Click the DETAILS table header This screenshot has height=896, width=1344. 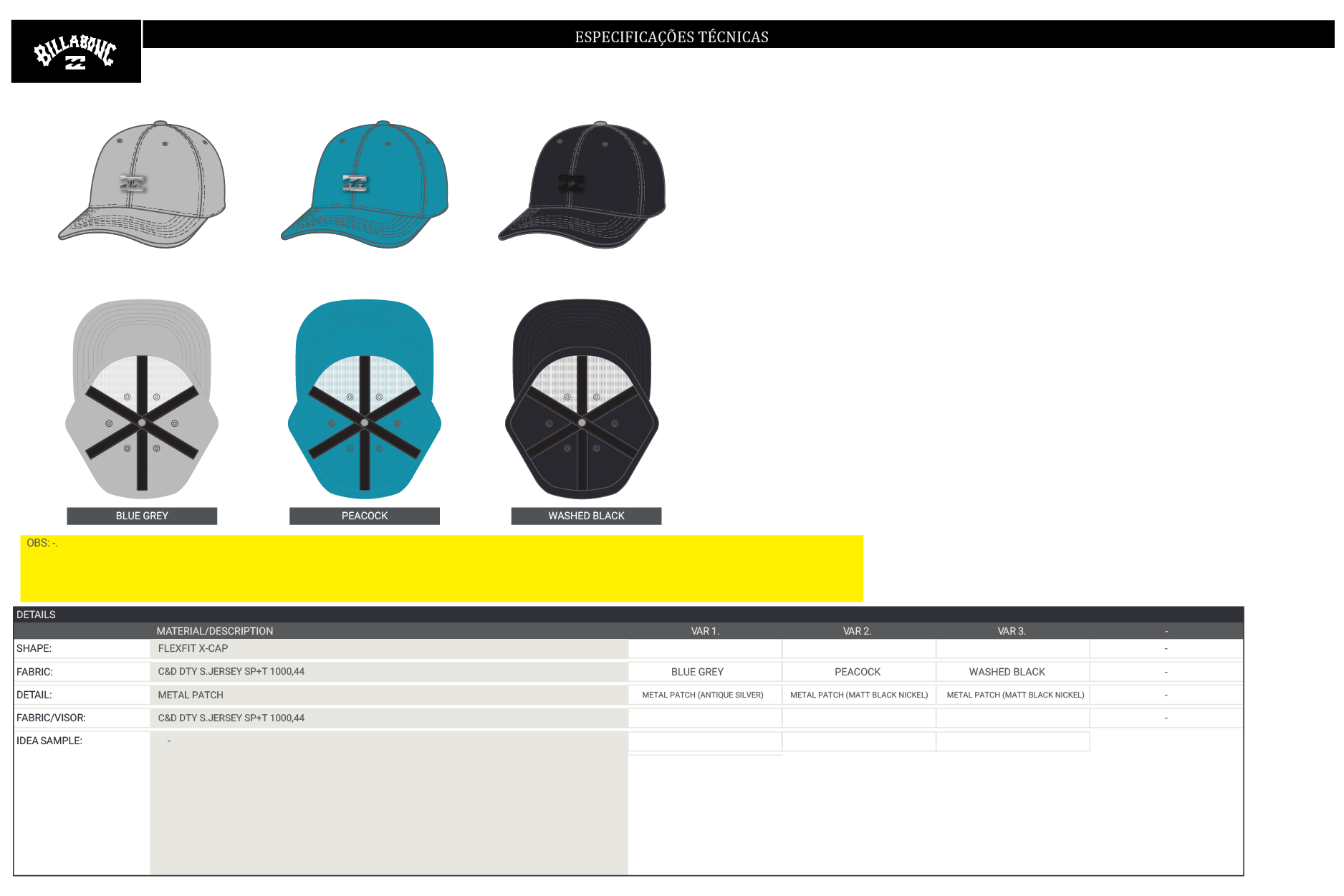tap(628, 615)
